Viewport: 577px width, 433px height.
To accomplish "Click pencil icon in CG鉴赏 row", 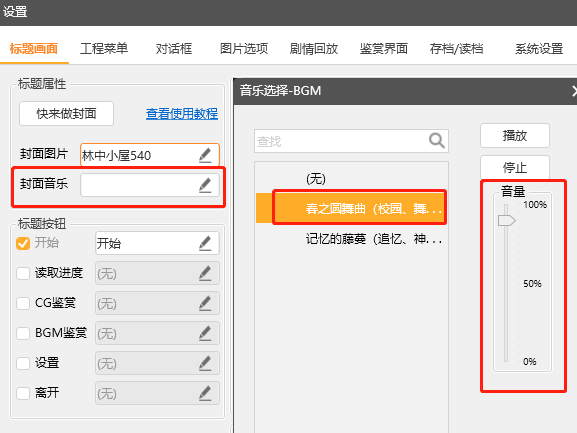I will pos(205,304).
